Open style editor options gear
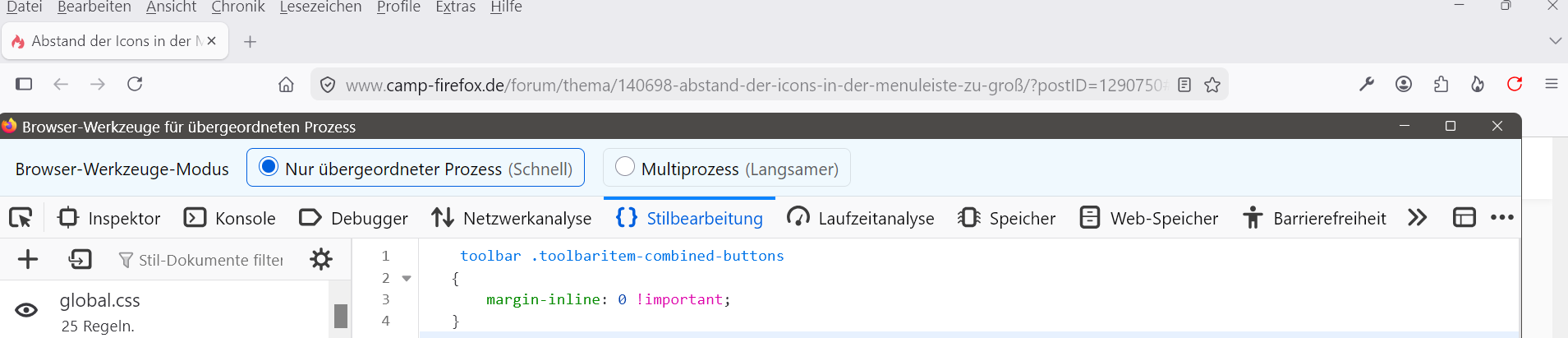This screenshot has width=1568, height=338. [x=321, y=260]
